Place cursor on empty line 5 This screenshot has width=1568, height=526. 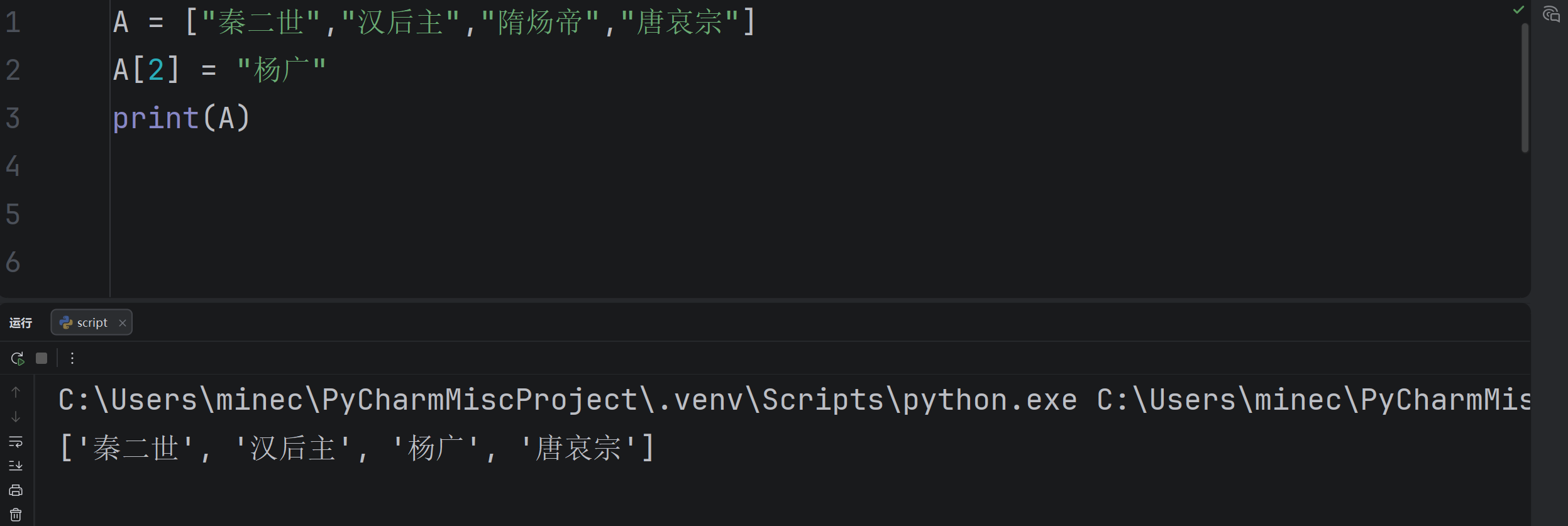click(x=817, y=214)
